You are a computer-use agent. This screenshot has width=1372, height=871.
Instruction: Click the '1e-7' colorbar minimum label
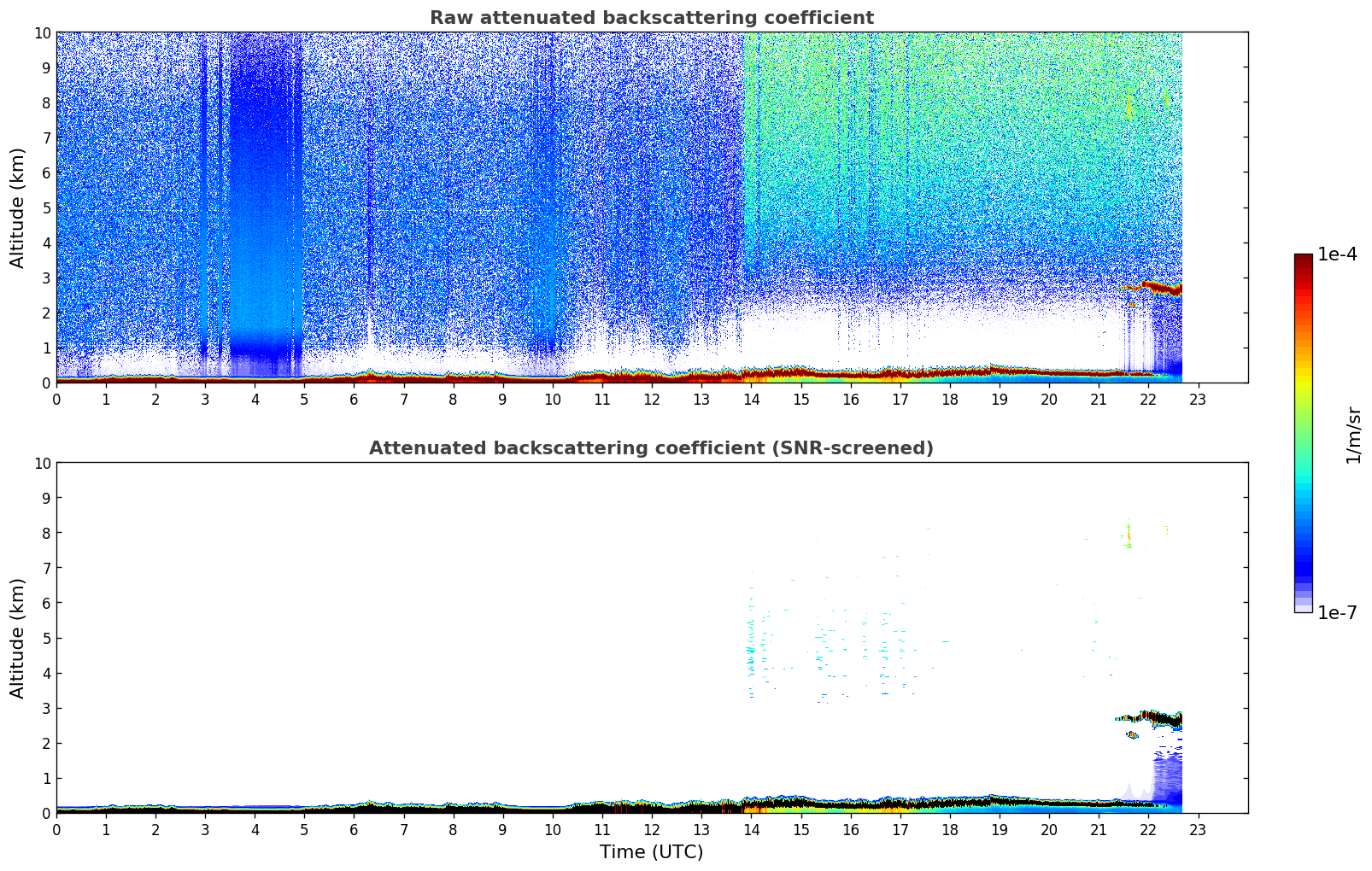1337,612
